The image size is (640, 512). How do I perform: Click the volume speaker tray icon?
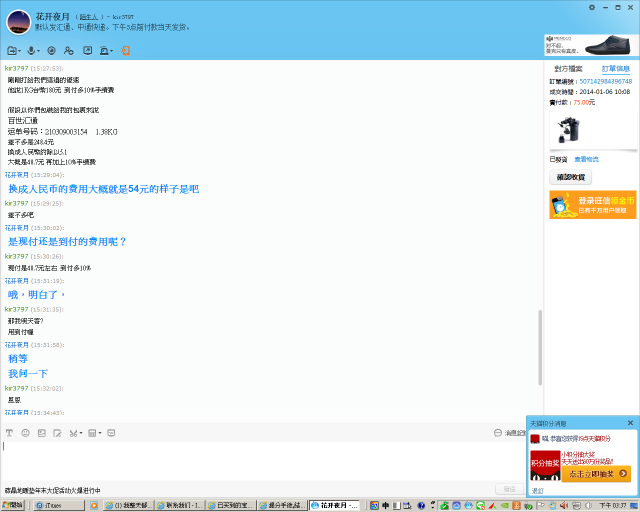tap(564, 505)
